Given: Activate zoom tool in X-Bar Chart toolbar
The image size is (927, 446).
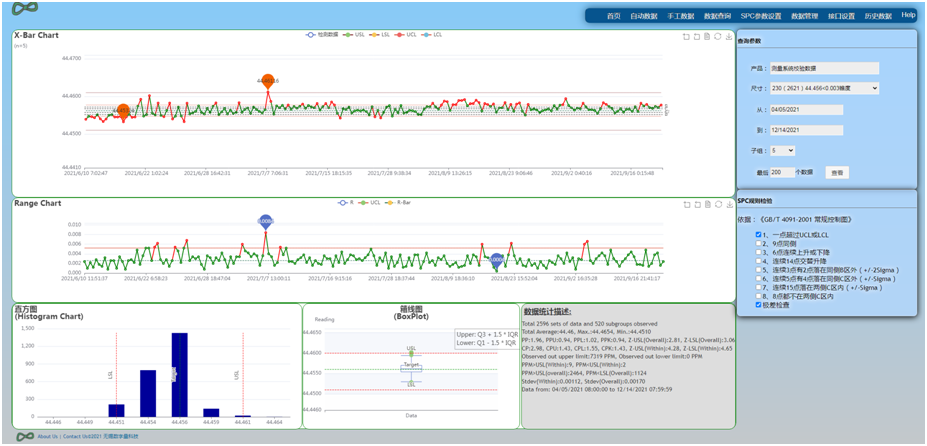Looking at the screenshot, I should (x=686, y=37).
